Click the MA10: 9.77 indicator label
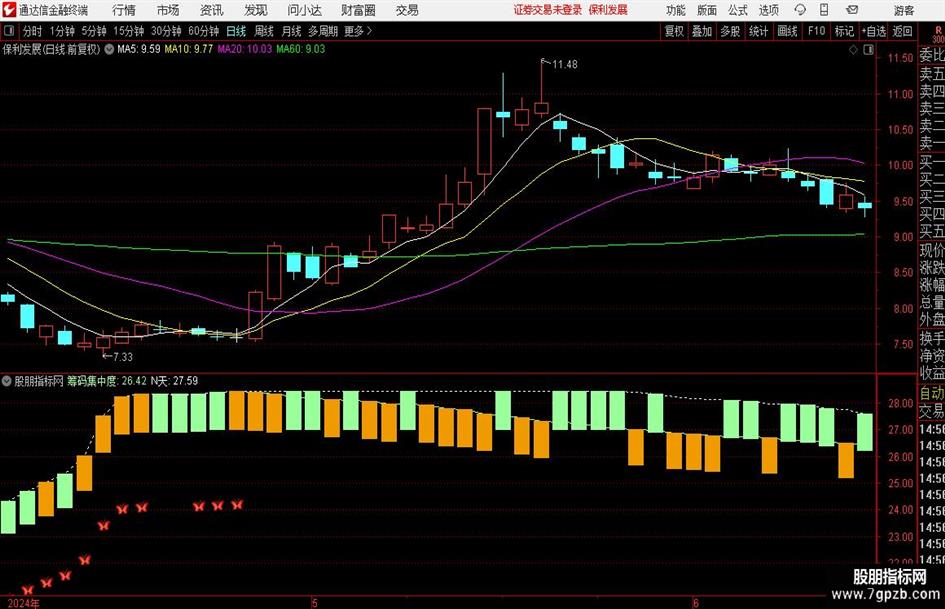Screen dimensions: 945x609 pos(189,49)
